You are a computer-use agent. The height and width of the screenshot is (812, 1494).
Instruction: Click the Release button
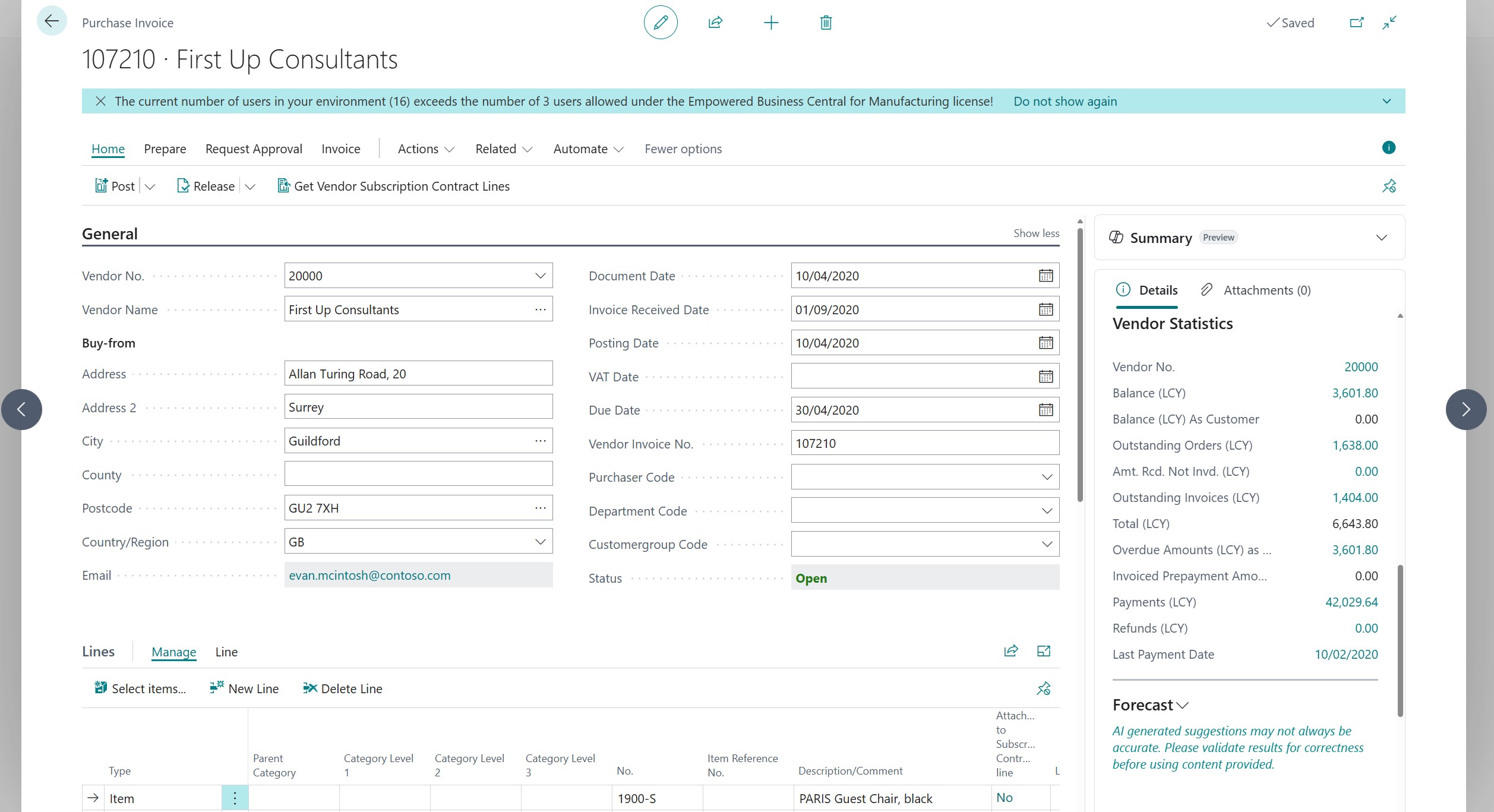coord(206,186)
